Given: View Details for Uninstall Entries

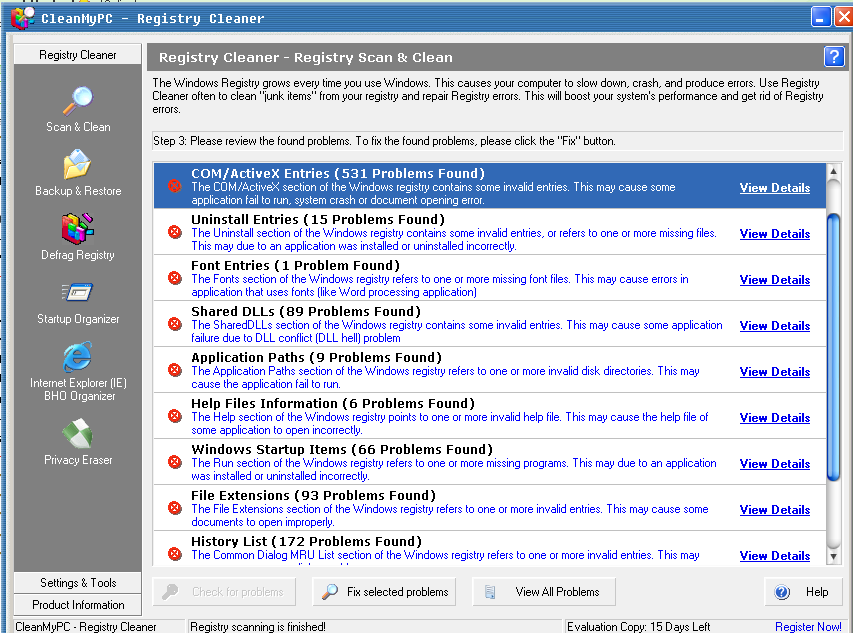Looking at the screenshot, I should coord(775,234).
